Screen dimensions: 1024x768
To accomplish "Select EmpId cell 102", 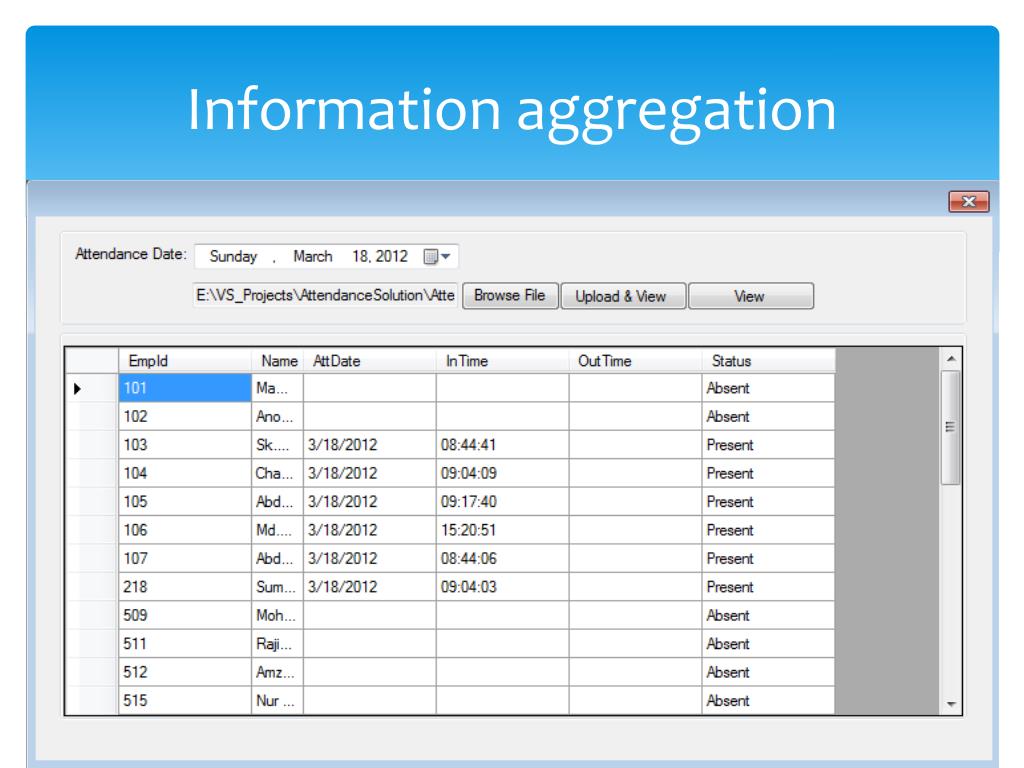I will [x=185, y=417].
